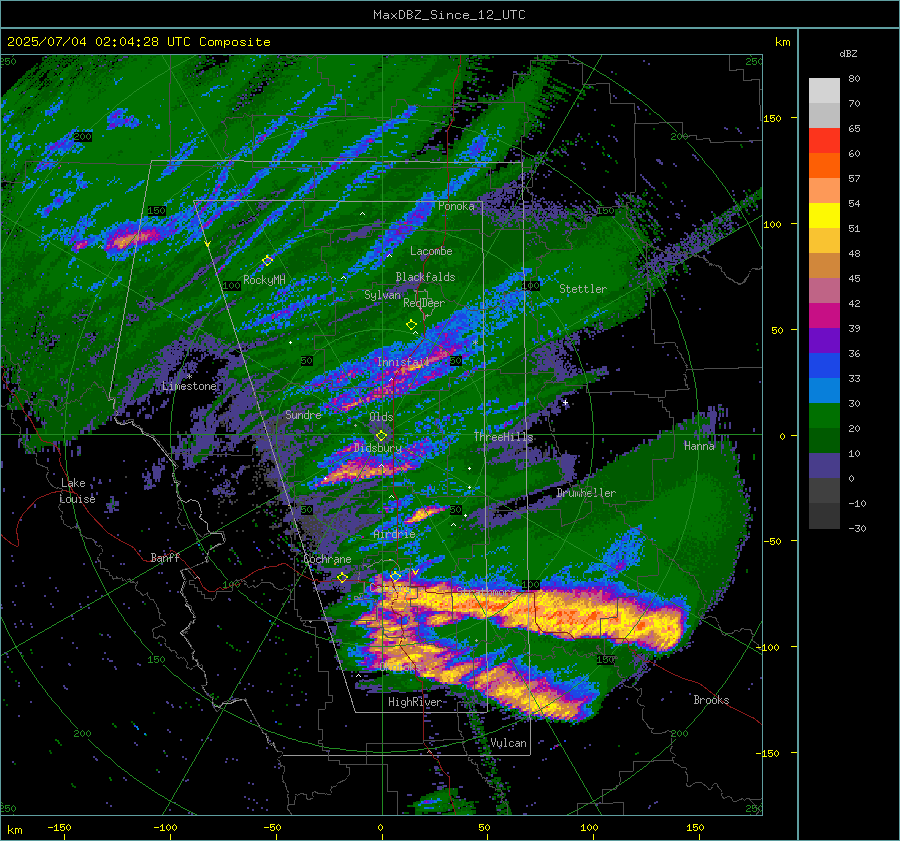This screenshot has width=900, height=841.
Task: Pick the bright yellow swatch in dBZ legend
Action: [824, 216]
